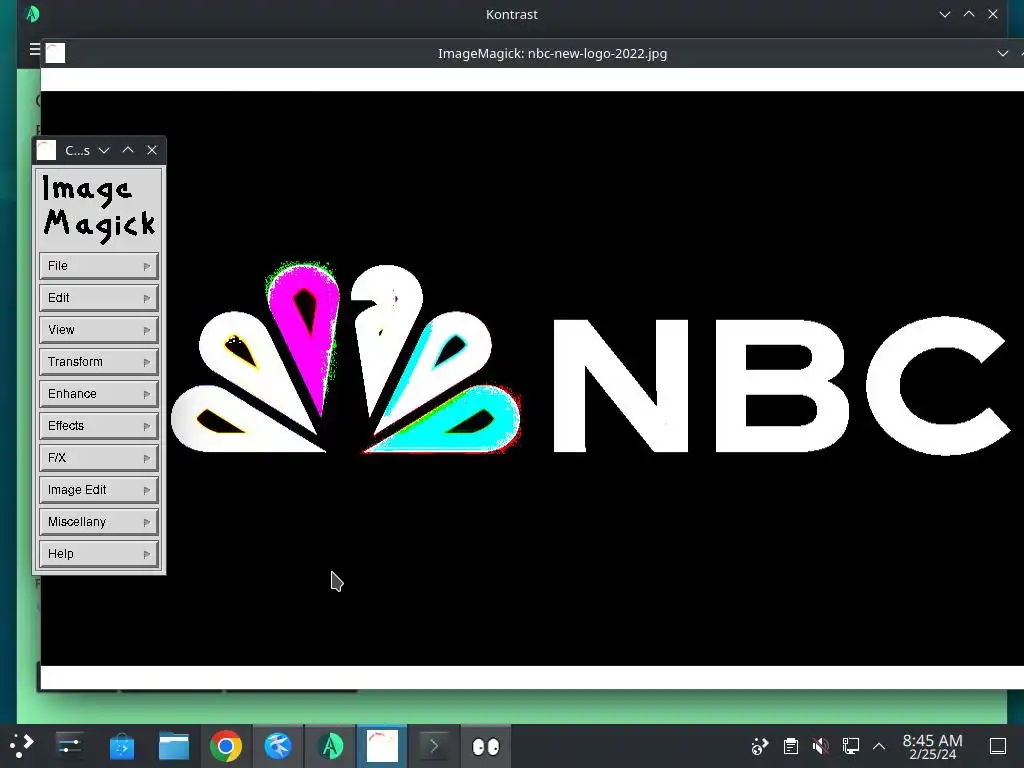The image size is (1024, 768).
Task: Open the blue bird browser taskbar icon
Action: [278, 746]
